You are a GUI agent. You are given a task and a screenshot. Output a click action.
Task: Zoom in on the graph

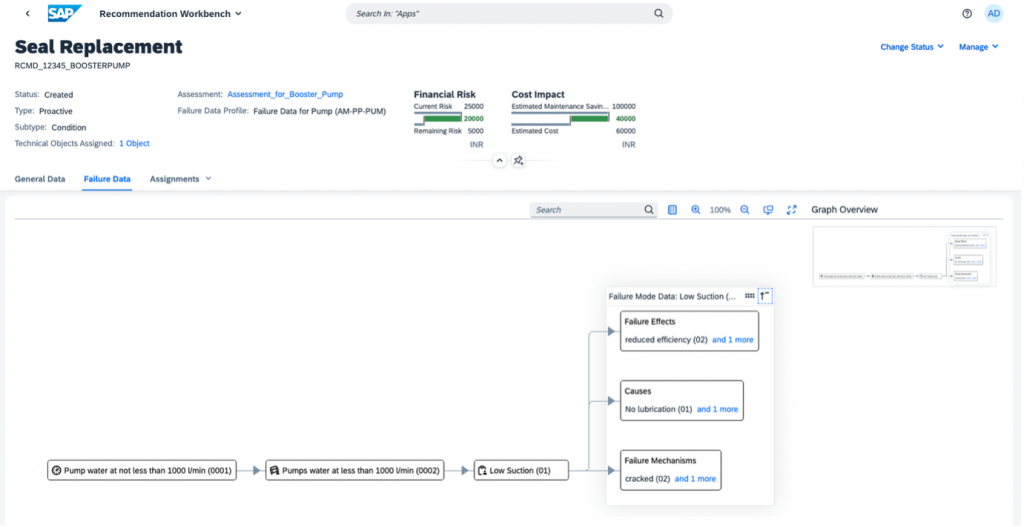(x=696, y=210)
